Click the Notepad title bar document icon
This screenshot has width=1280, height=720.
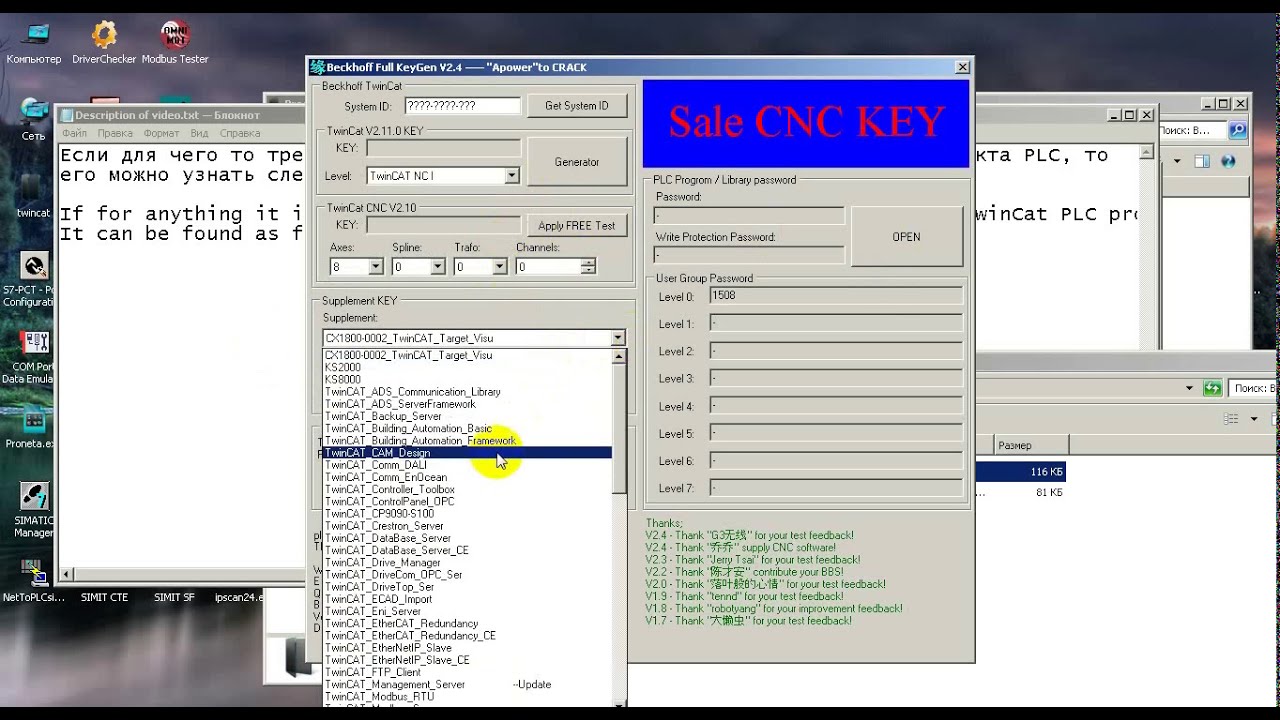[x=66, y=115]
